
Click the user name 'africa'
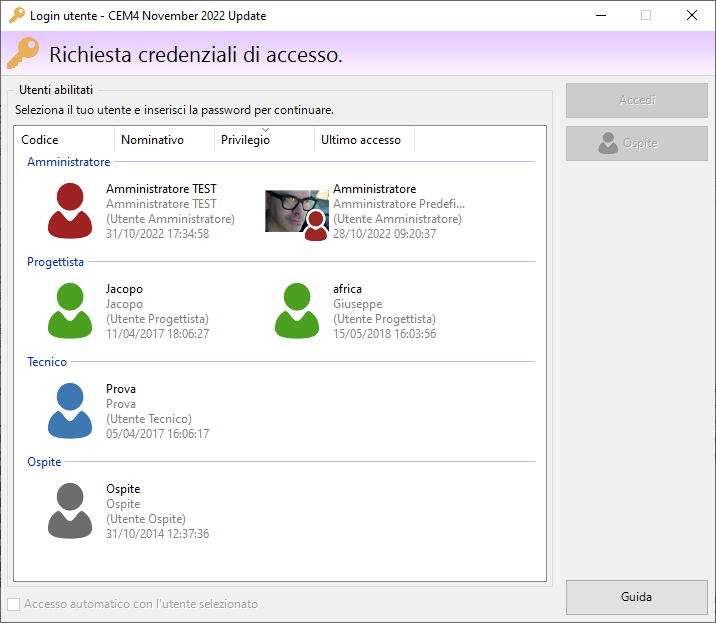click(347, 289)
